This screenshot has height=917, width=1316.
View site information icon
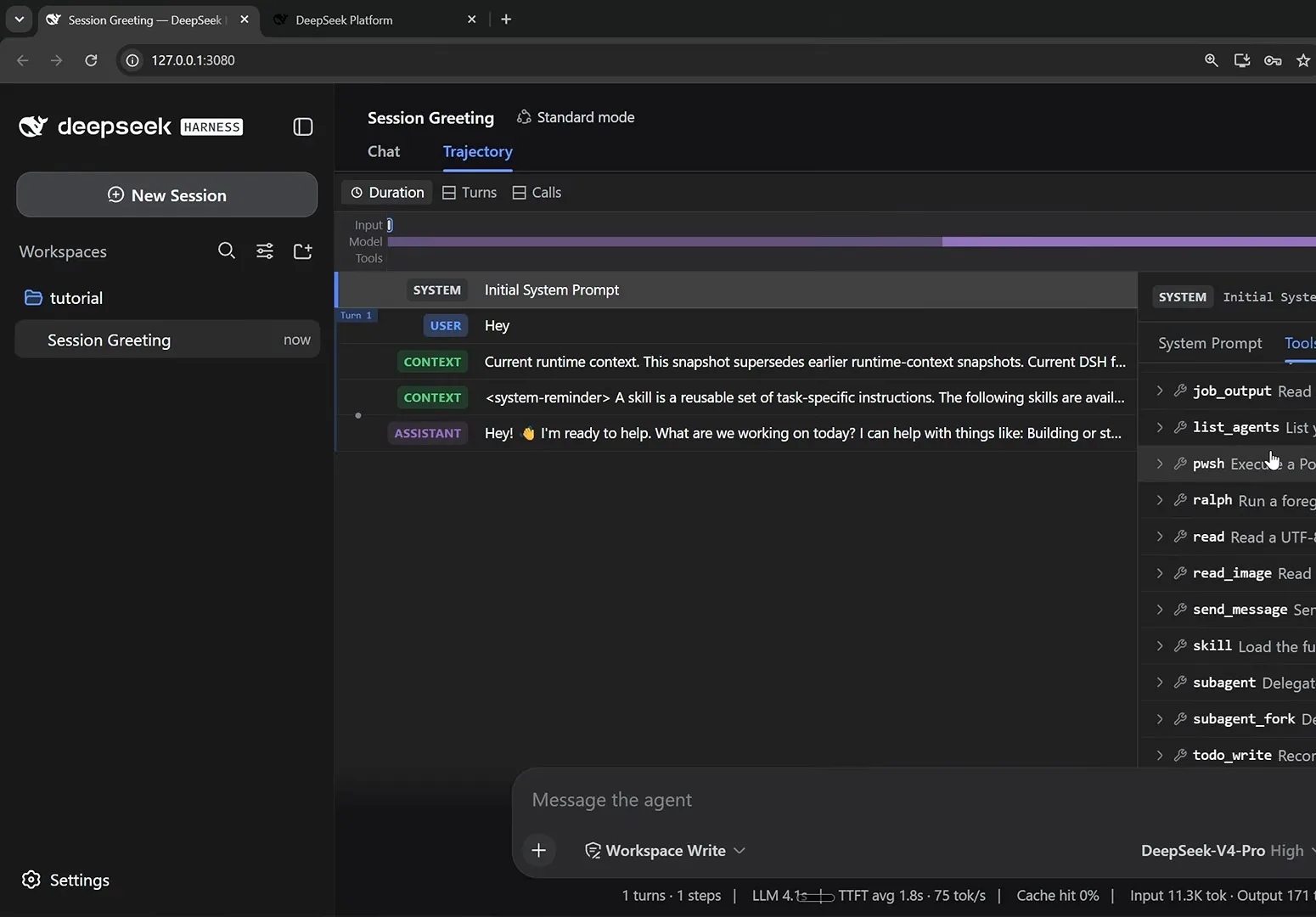coord(132,60)
